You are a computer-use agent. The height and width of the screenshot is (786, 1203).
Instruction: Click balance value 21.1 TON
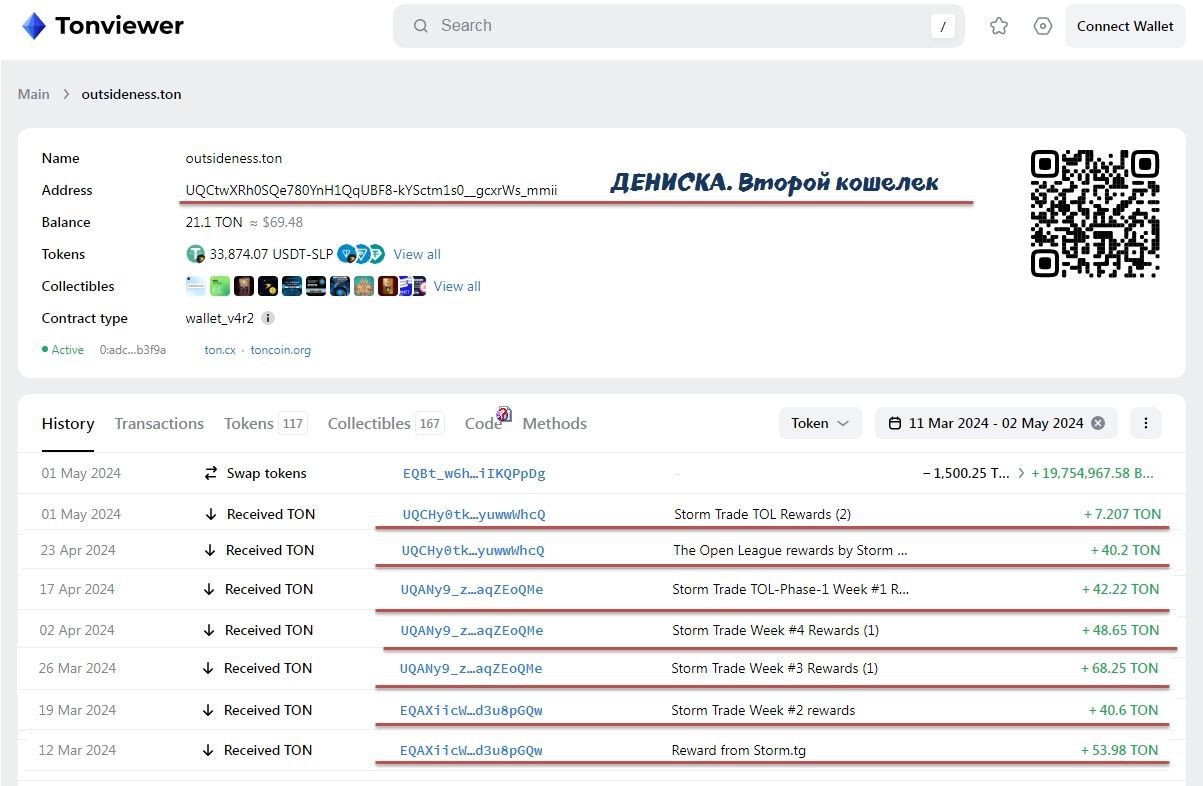pos(214,222)
